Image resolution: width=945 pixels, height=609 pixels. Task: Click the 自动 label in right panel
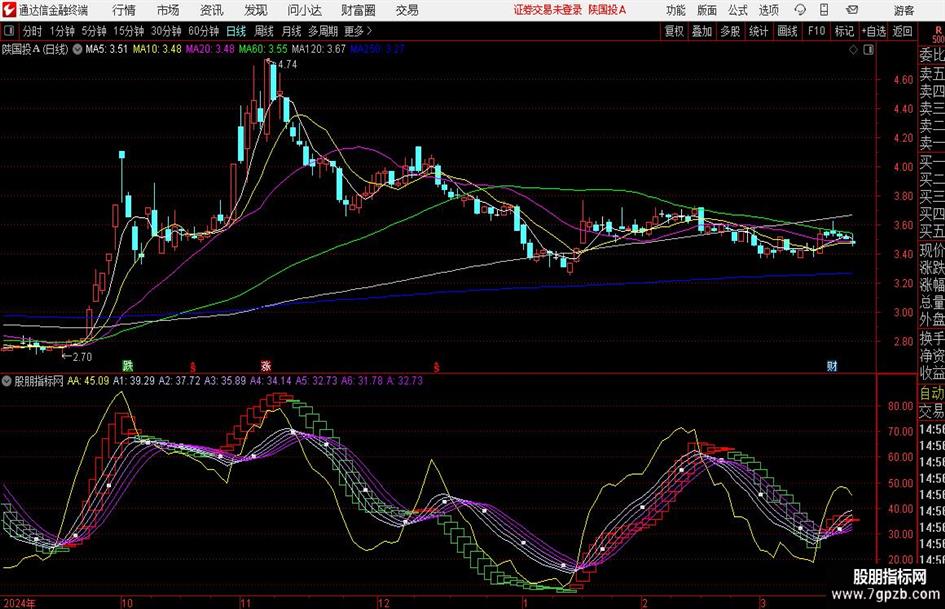(932, 393)
